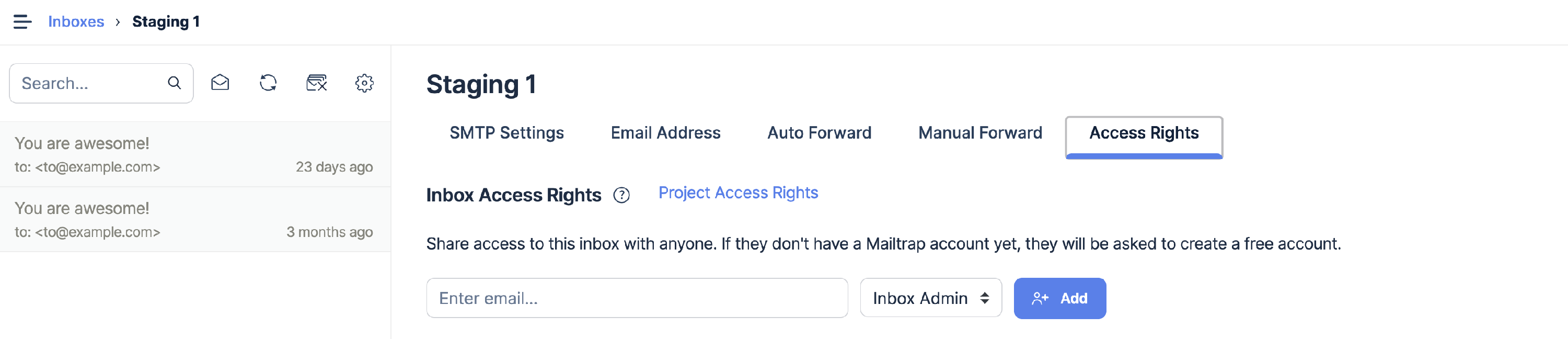Image resolution: width=1568 pixels, height=339 pixels.
Task: Click the search magnifier icon
Action: [x=174, y=83]
